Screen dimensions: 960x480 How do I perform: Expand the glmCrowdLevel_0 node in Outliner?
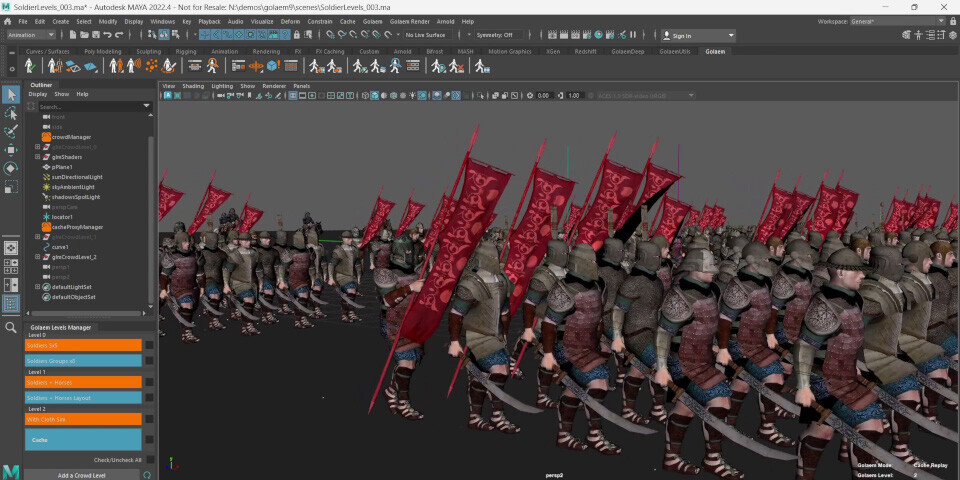[37, 147]
